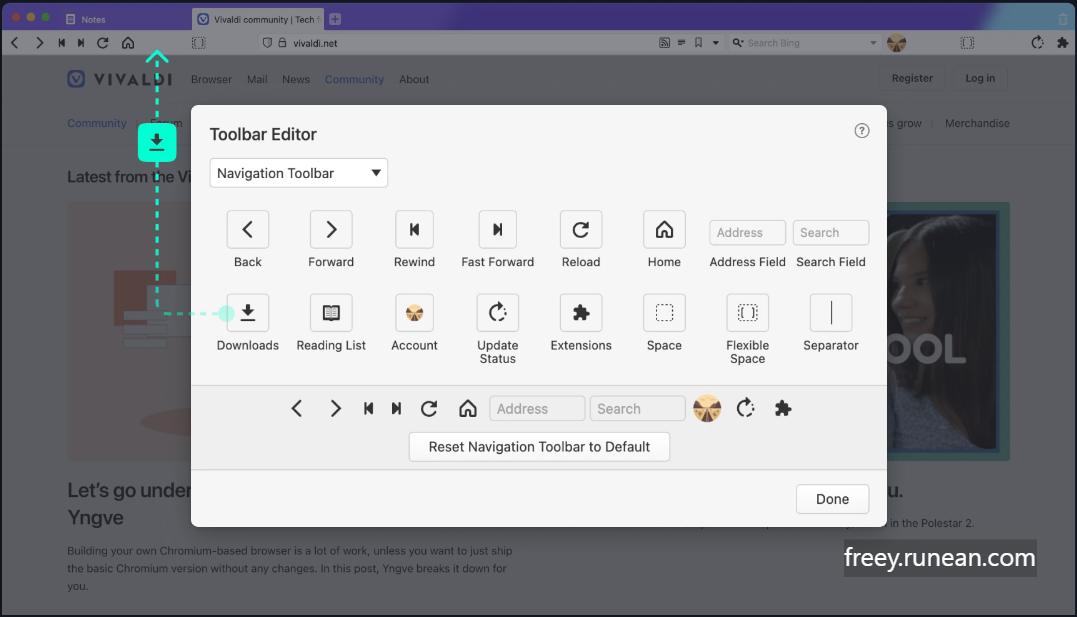
Task: Click home icon in editor preview toolbar
Action: coord(468,409)
